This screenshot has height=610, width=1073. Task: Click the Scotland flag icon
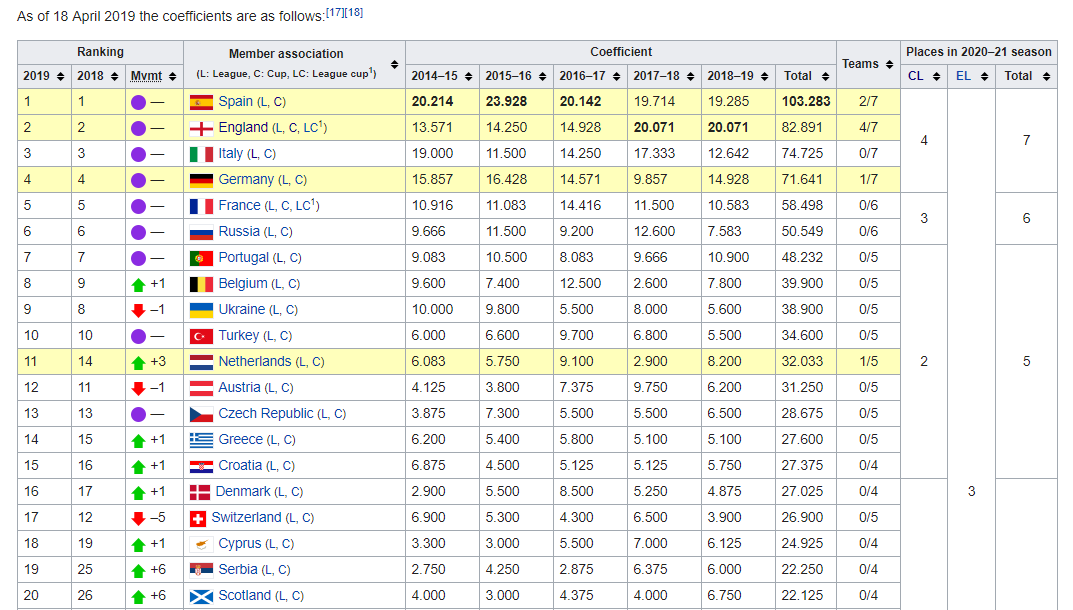(x=201, y=597)
